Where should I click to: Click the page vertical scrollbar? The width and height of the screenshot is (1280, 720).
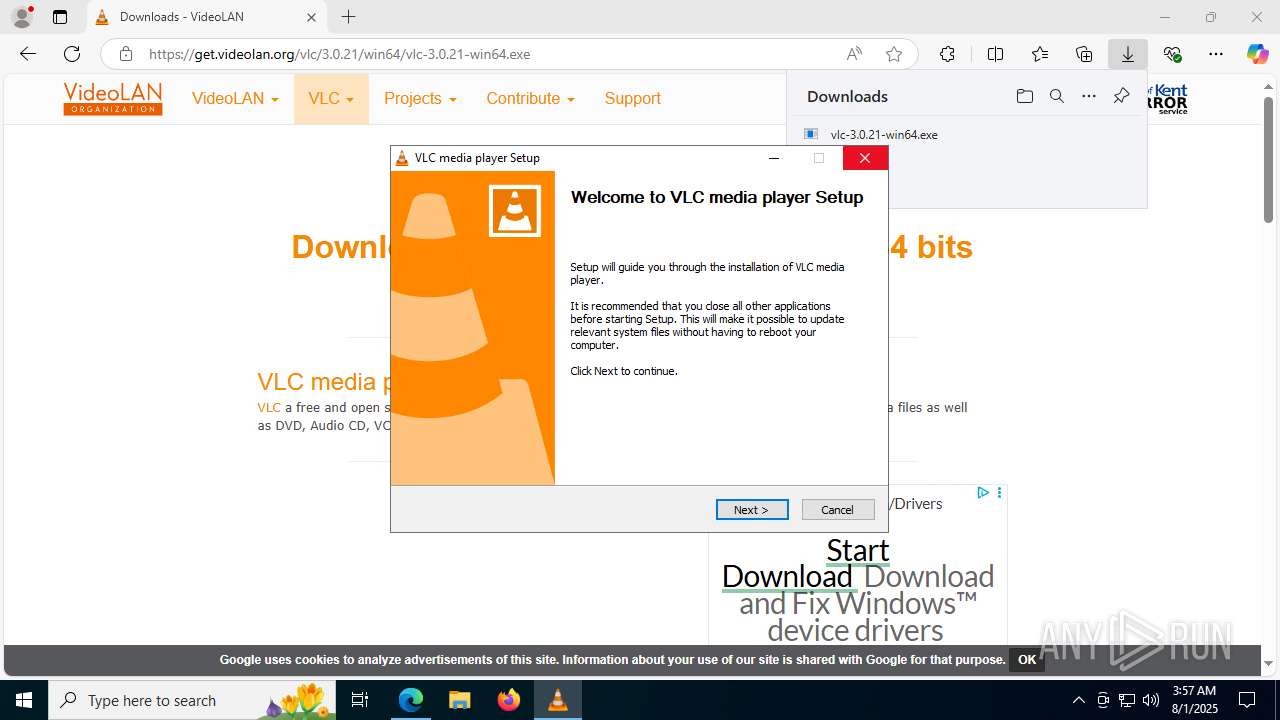(x=1268, y=160)
